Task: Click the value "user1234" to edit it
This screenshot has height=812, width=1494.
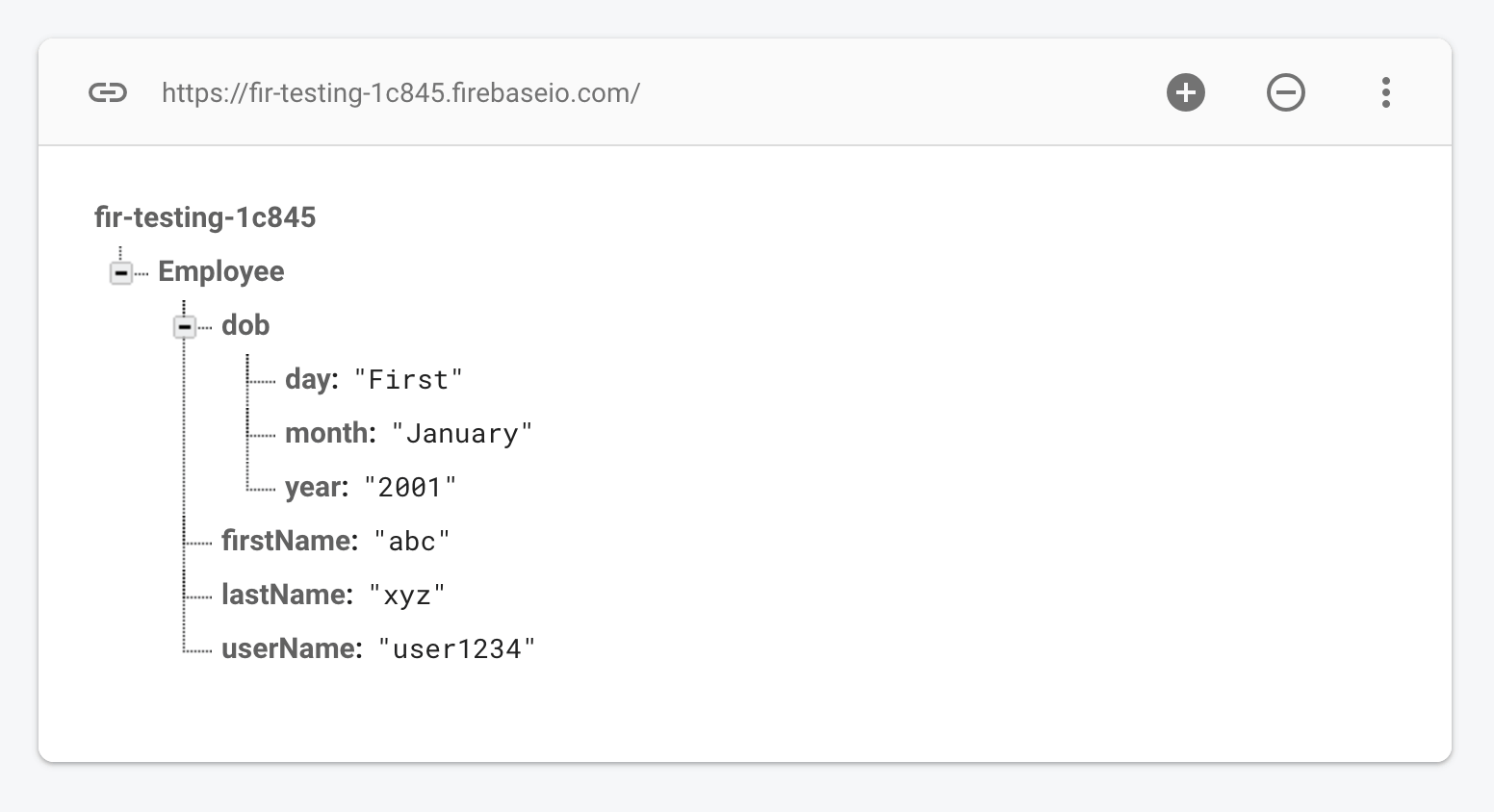Action: [x=457, y=649]
